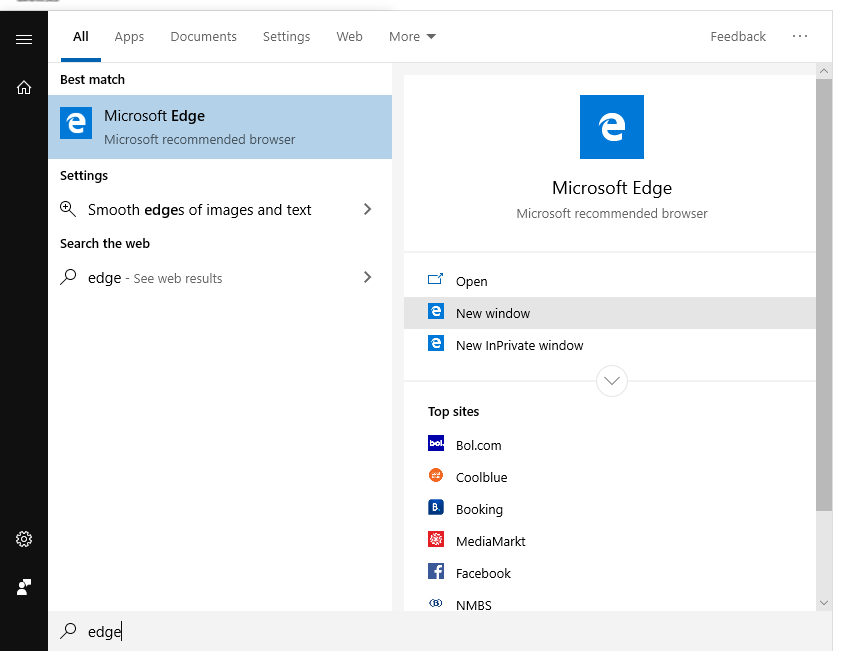Click the Coolblue site icon
The width and height of the screenshot is (843, 651).
[435, 475]
